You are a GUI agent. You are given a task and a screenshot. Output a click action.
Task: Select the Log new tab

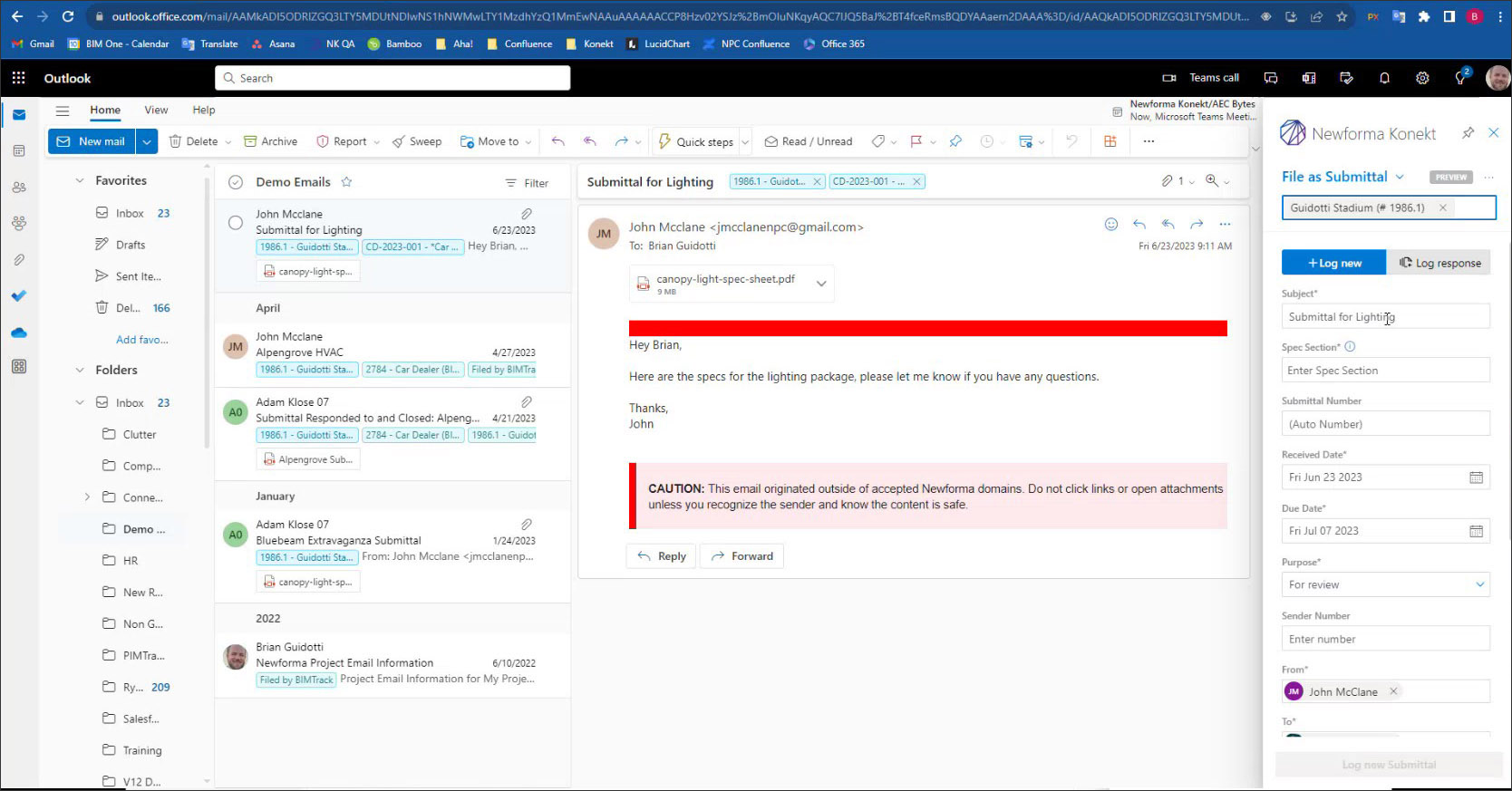pos(1333,263)
